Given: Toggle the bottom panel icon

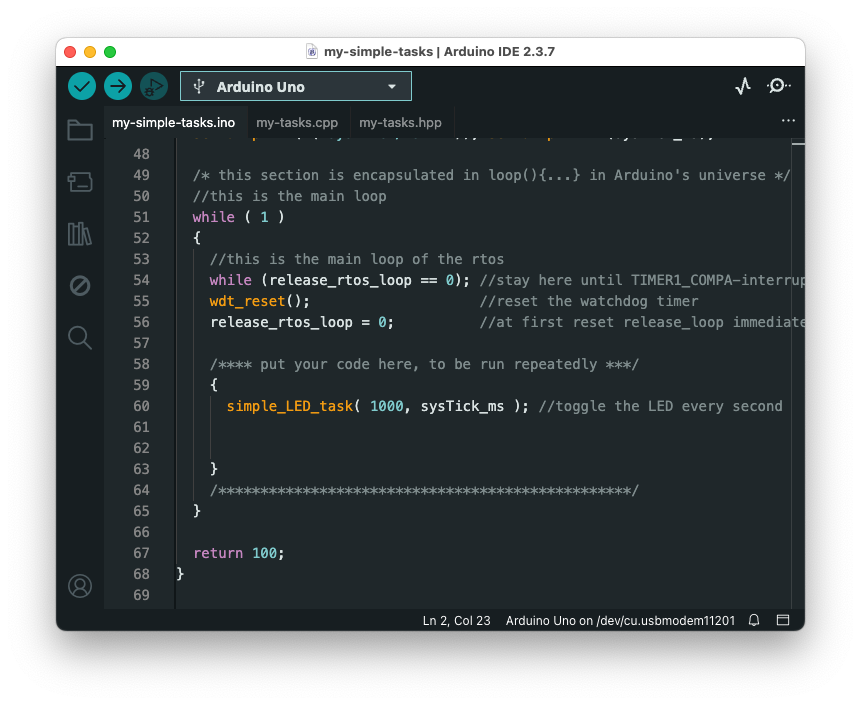Looking at the screenshot, I should coord(783,620).
